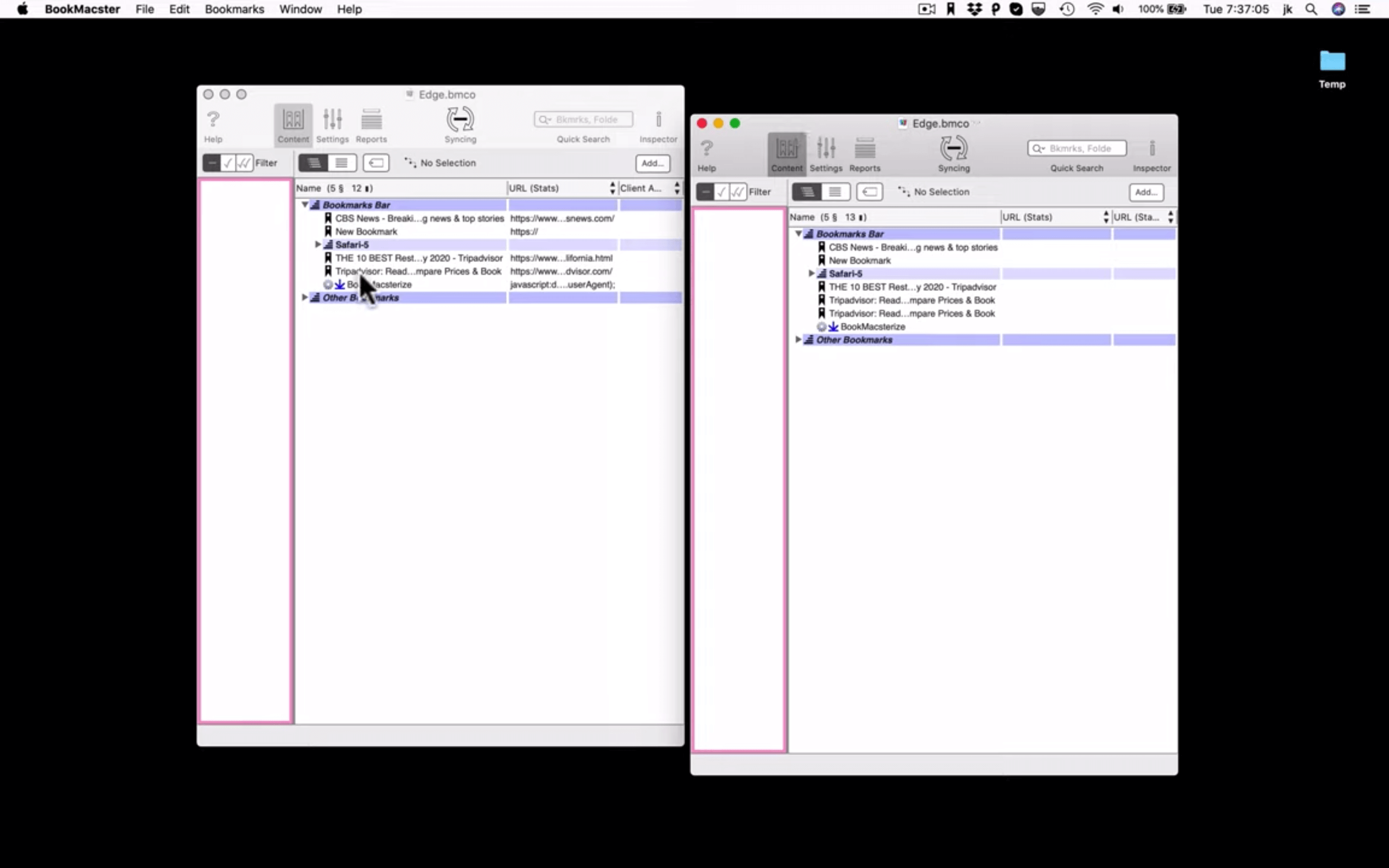This screenshot has width=1389, height=868.
Task: Switch to outline view in right window
Action: tap(807, 192)
